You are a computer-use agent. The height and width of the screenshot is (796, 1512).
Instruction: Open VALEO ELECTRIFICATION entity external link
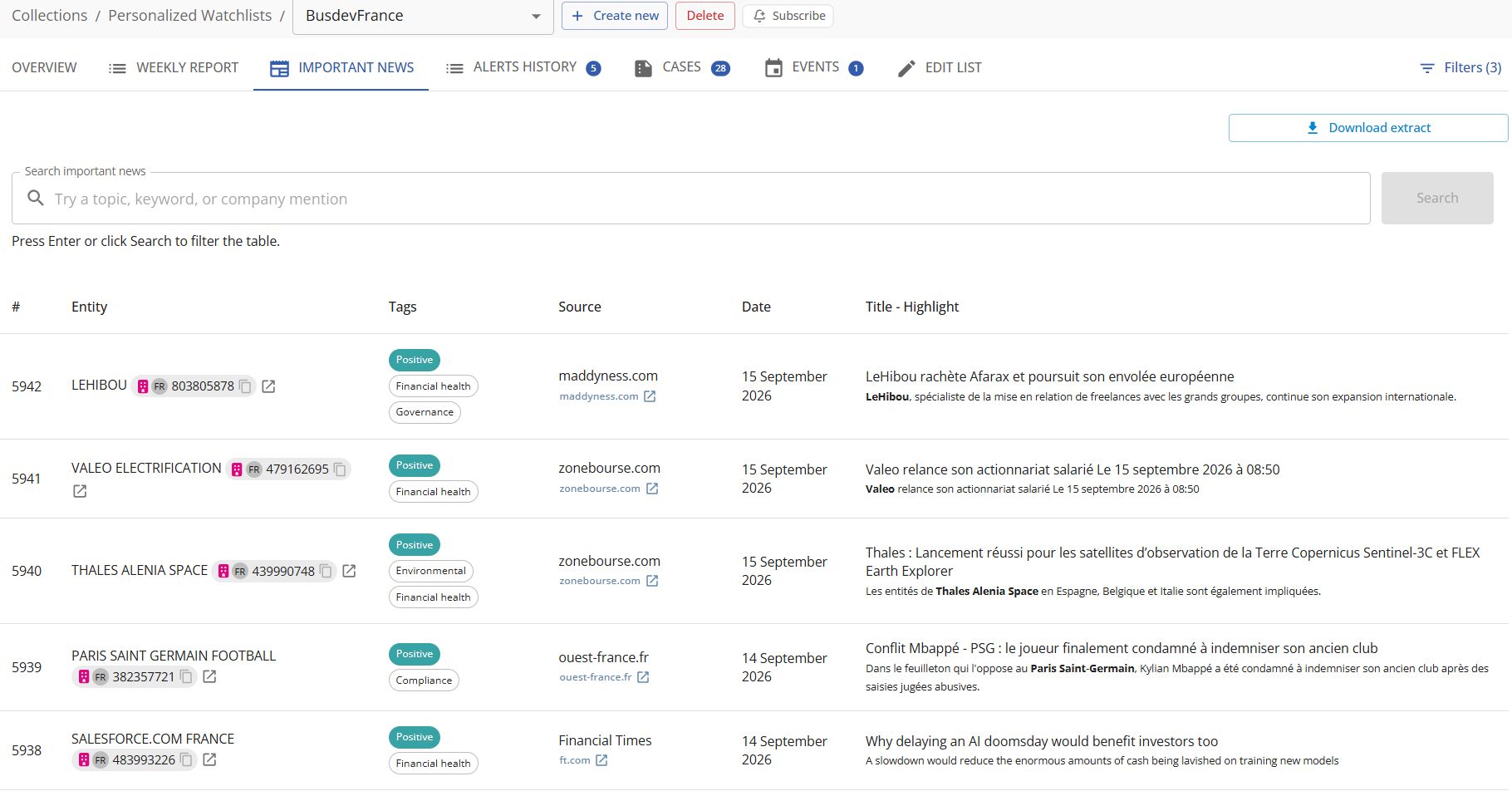[x=80, y=491]
